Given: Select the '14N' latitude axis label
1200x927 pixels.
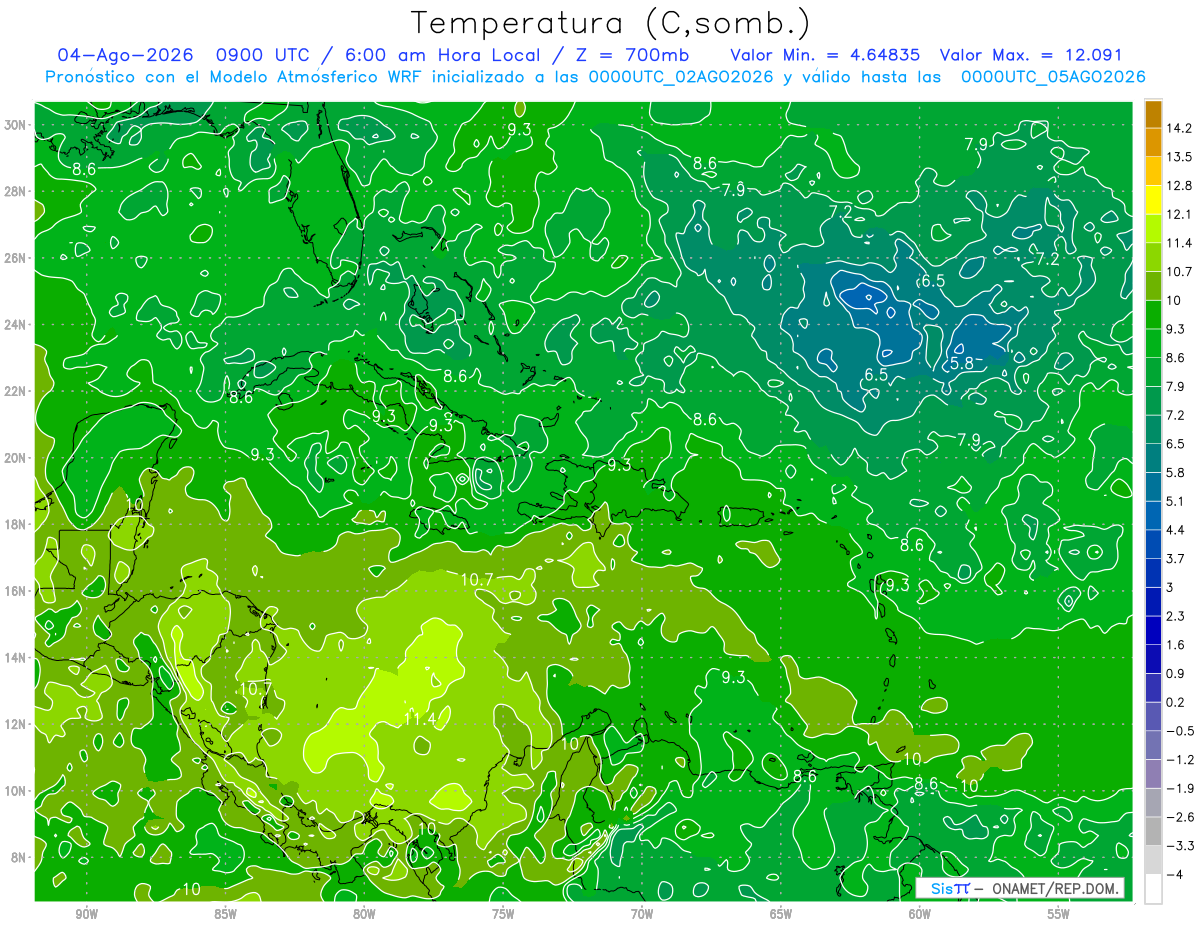Looking at the screenshot, I should click(15, 658).
